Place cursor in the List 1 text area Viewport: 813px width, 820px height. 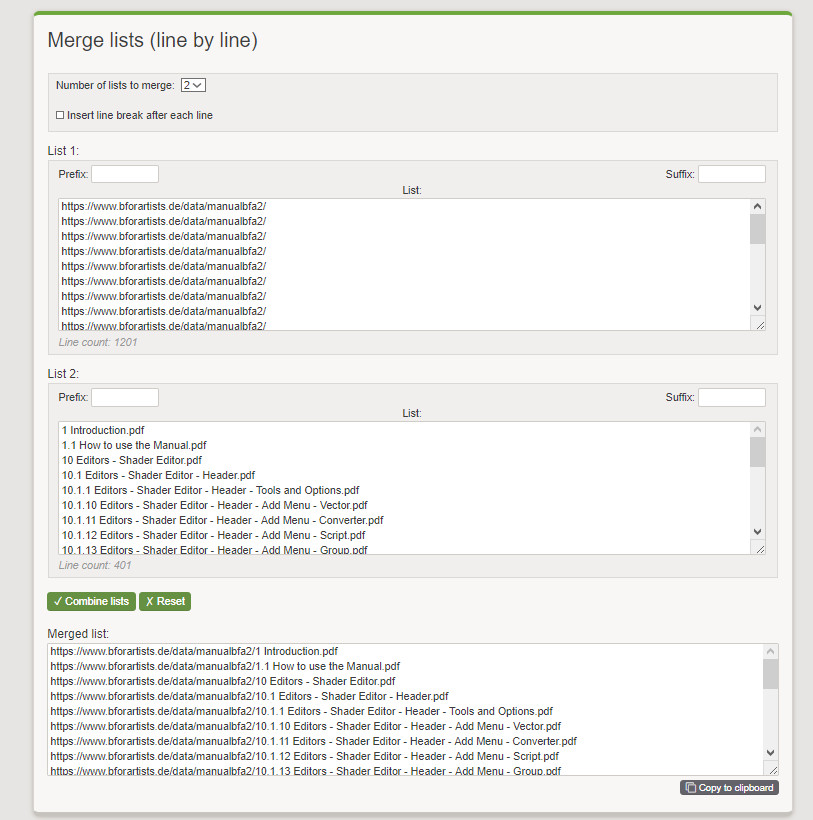pos(400,264)
